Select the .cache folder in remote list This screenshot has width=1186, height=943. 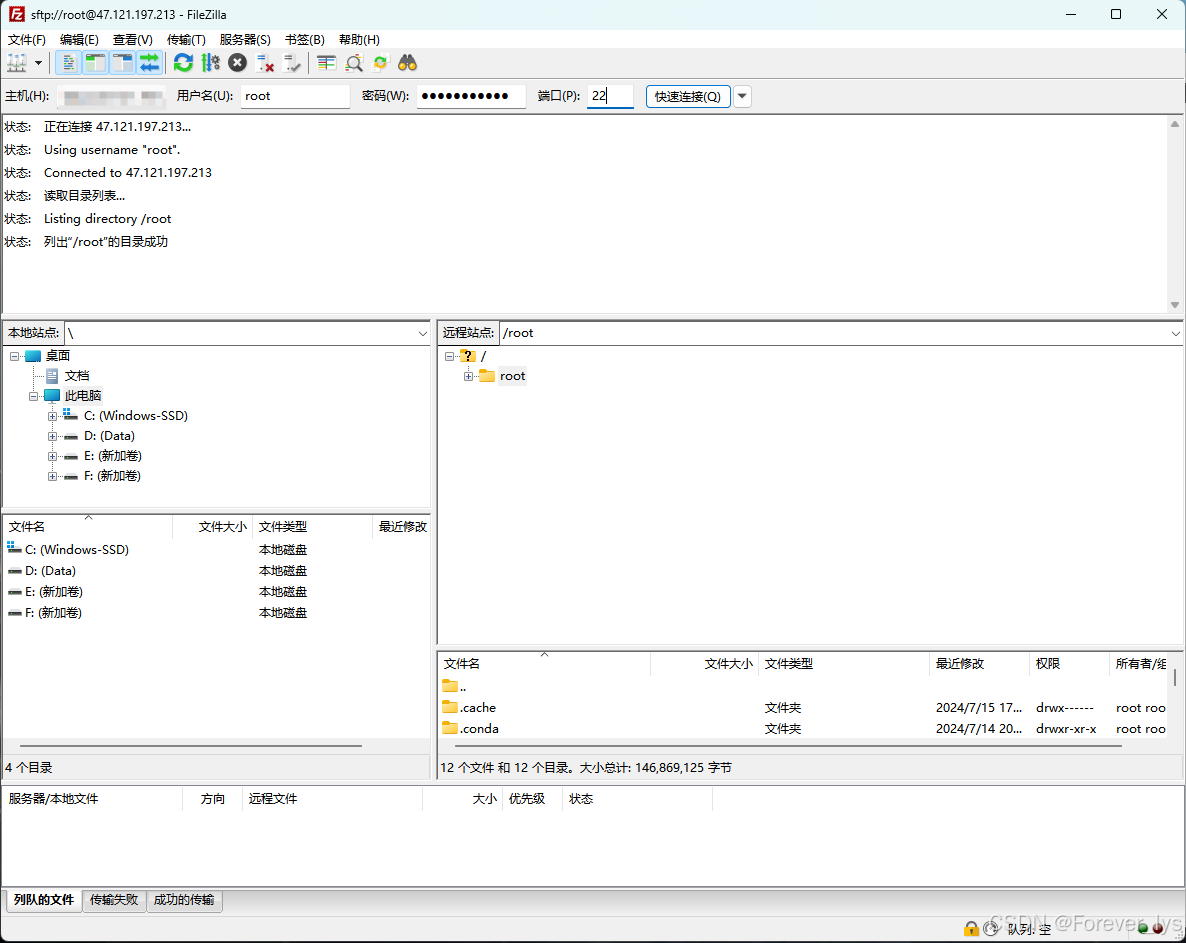(x=477, y=708)
